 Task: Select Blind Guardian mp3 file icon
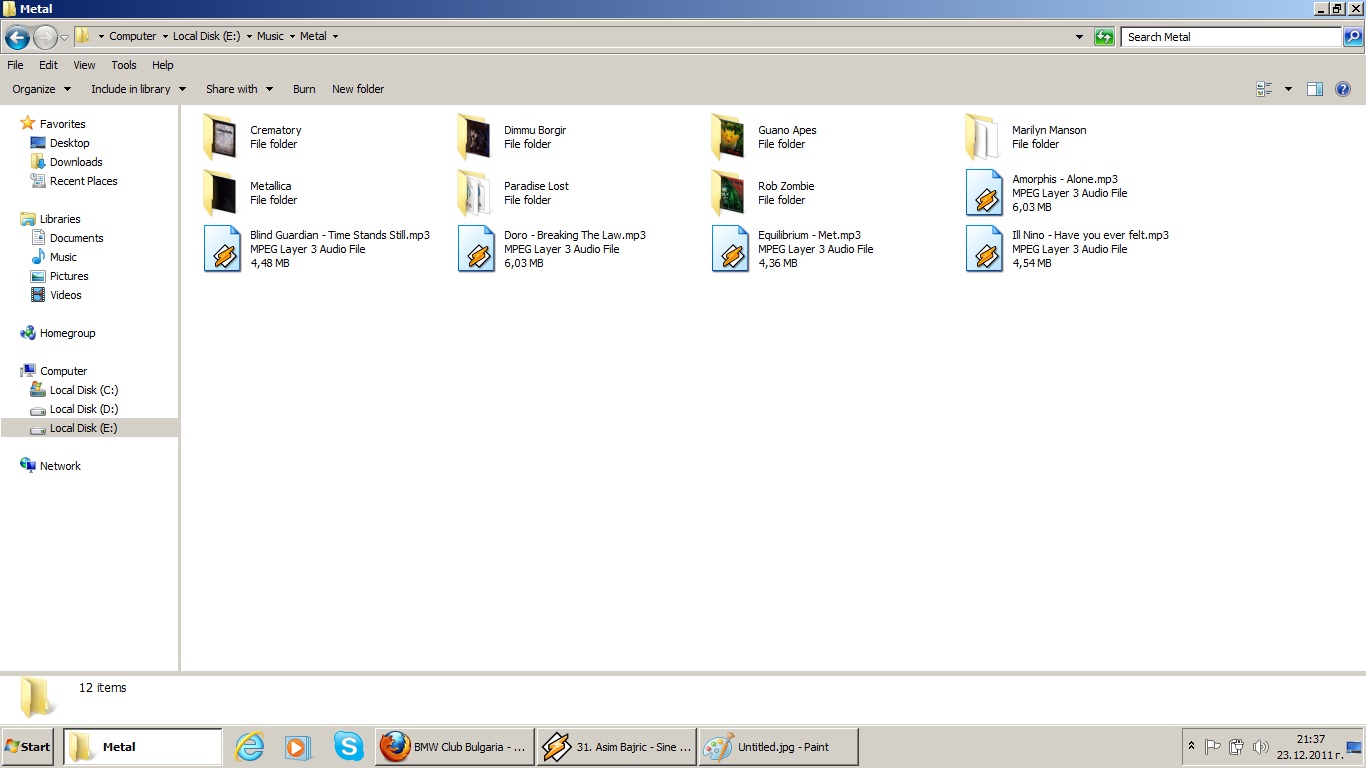222,249
